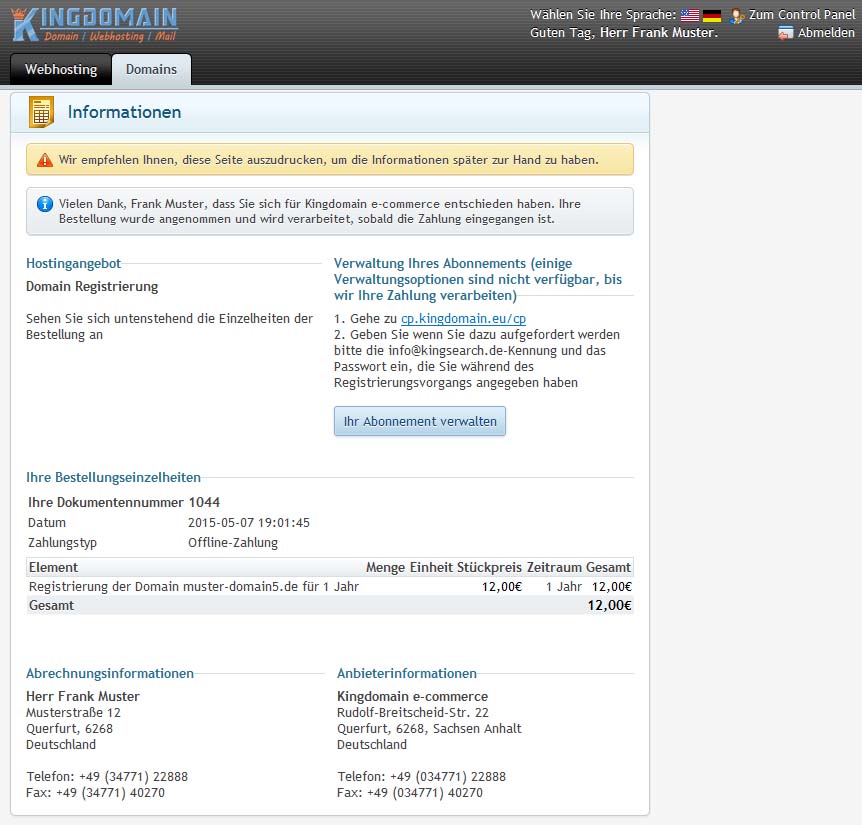The height and width of the screenshot is (825, 862).
Task: Click the Stückpreis column header
Action: pyautogui.click(x=490, y=567)
